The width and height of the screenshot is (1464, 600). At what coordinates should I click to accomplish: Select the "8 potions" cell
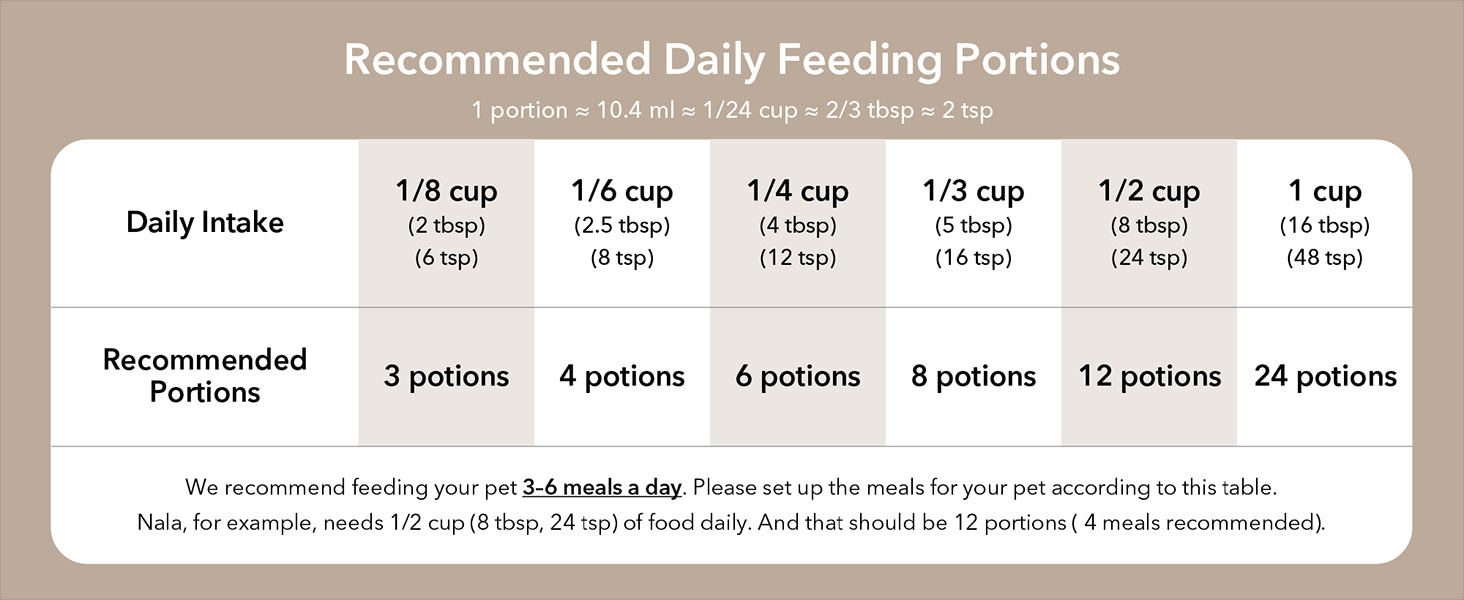click(x=973, y=377)
